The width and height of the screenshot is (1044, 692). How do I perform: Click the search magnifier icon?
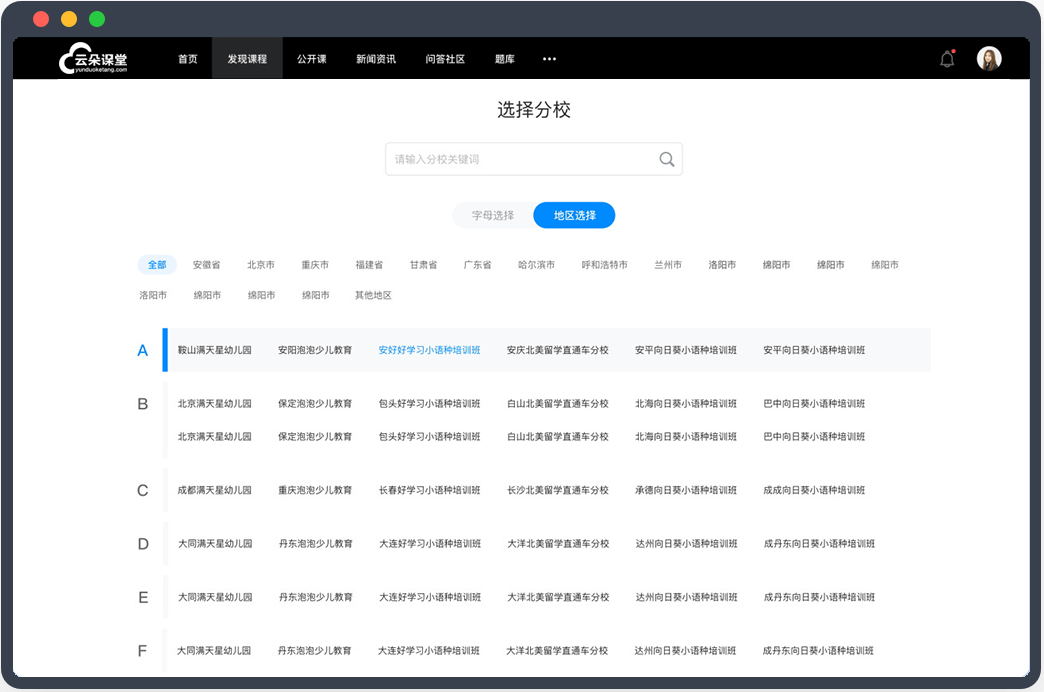tap(666, 159)
